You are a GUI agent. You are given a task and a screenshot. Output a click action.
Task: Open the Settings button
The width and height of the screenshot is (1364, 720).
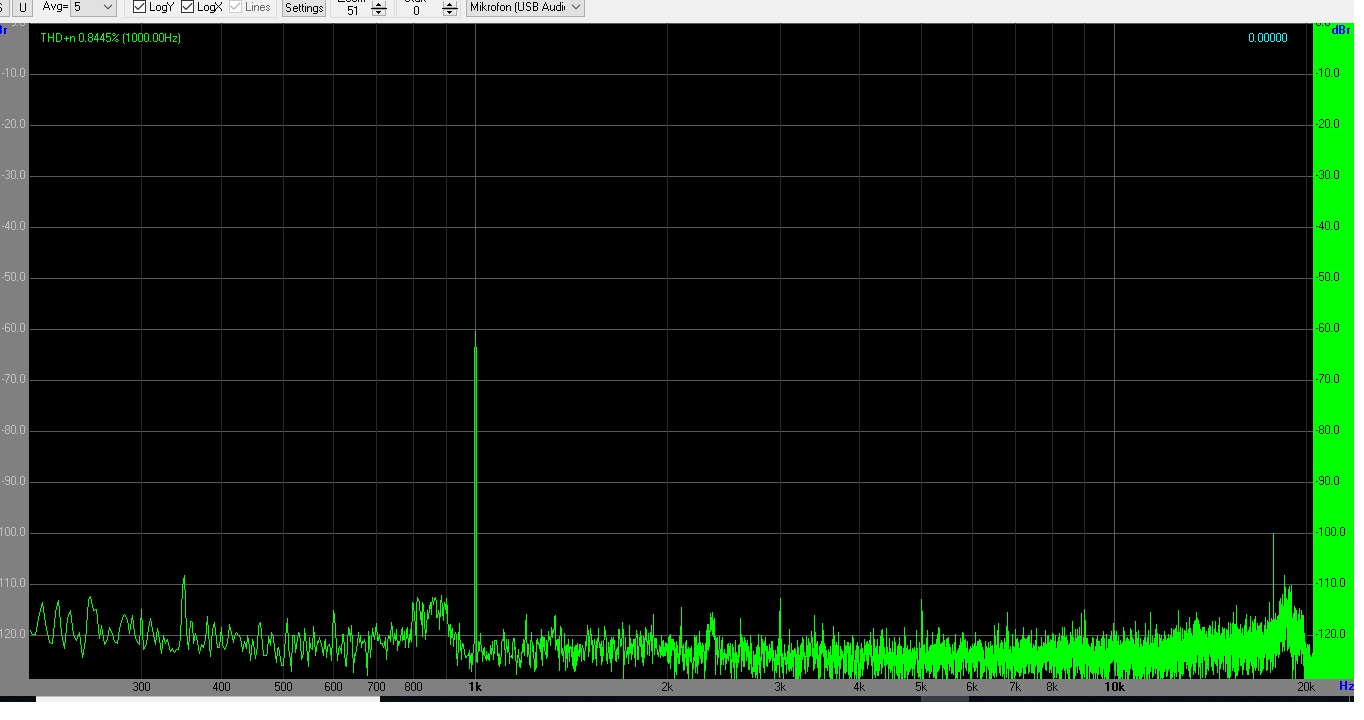click(304, 8)
